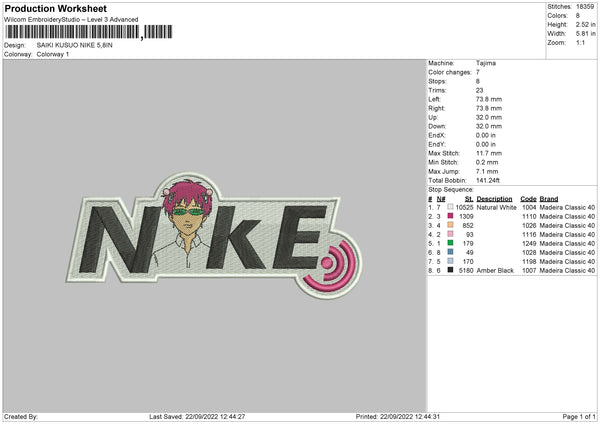Viewport: 600px width, 424px height.
Task: Click the light blue 1198 thread swatch
Action: 450,261
